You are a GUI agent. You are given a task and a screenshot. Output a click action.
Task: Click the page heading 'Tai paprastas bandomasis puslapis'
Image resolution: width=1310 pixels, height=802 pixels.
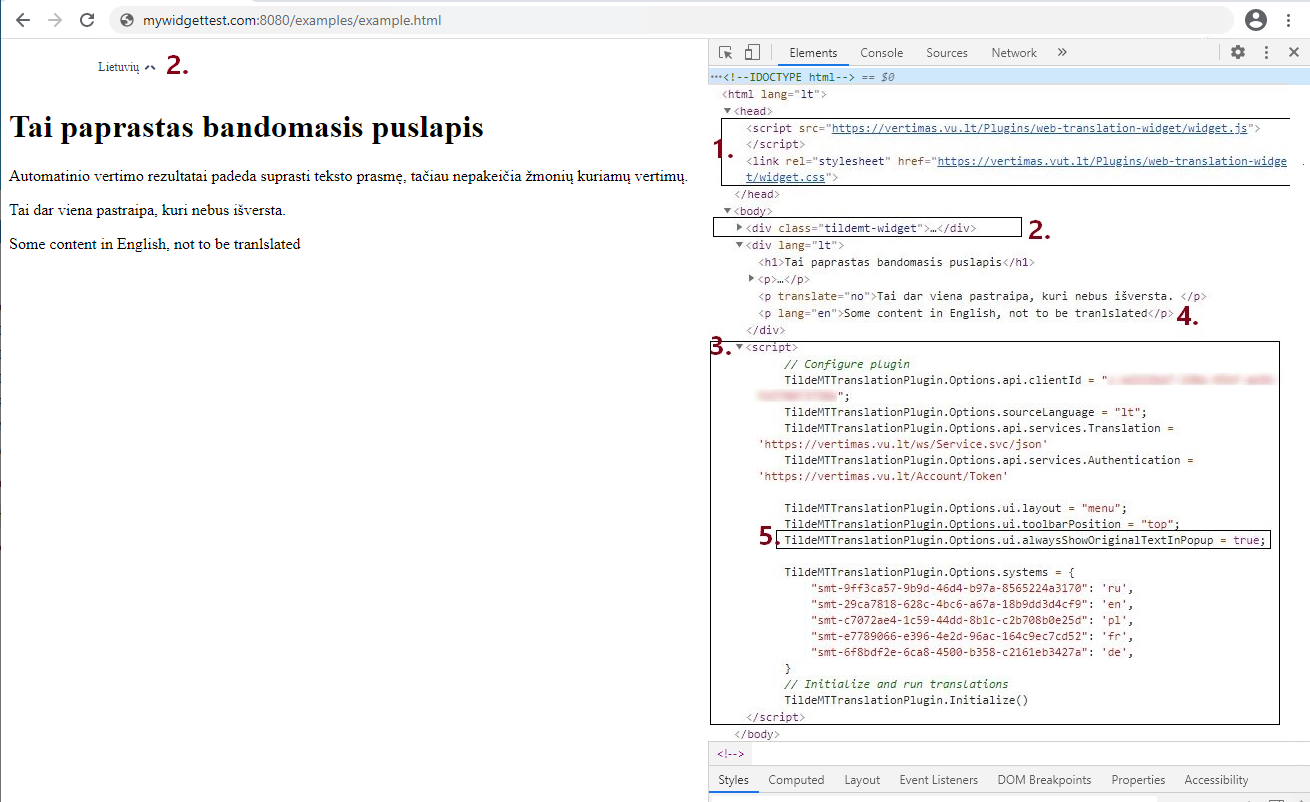click(246, 127)
